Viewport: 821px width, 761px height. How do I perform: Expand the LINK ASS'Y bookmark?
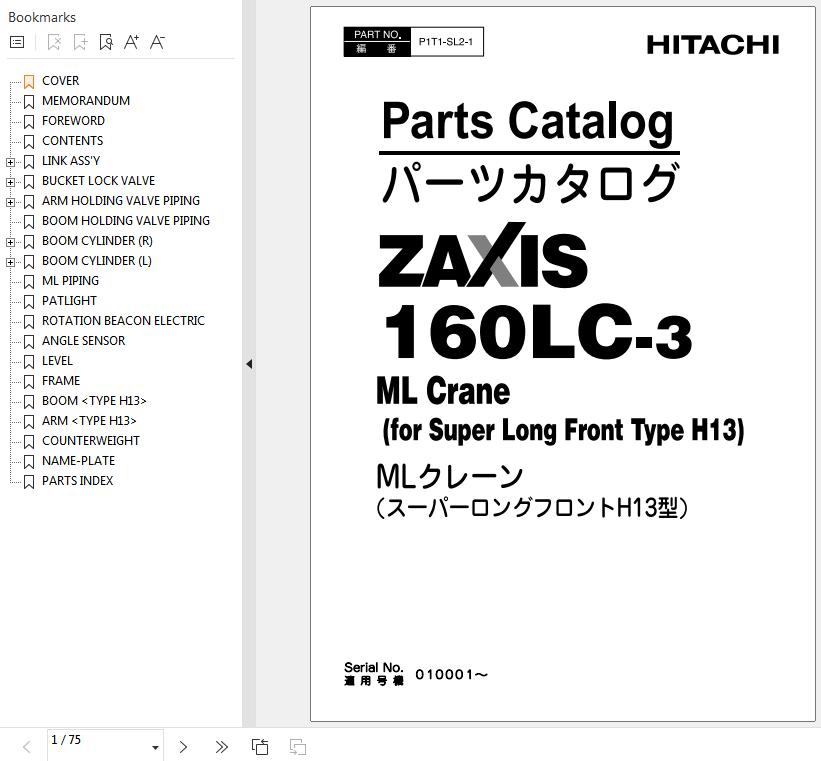coord(10,162)
